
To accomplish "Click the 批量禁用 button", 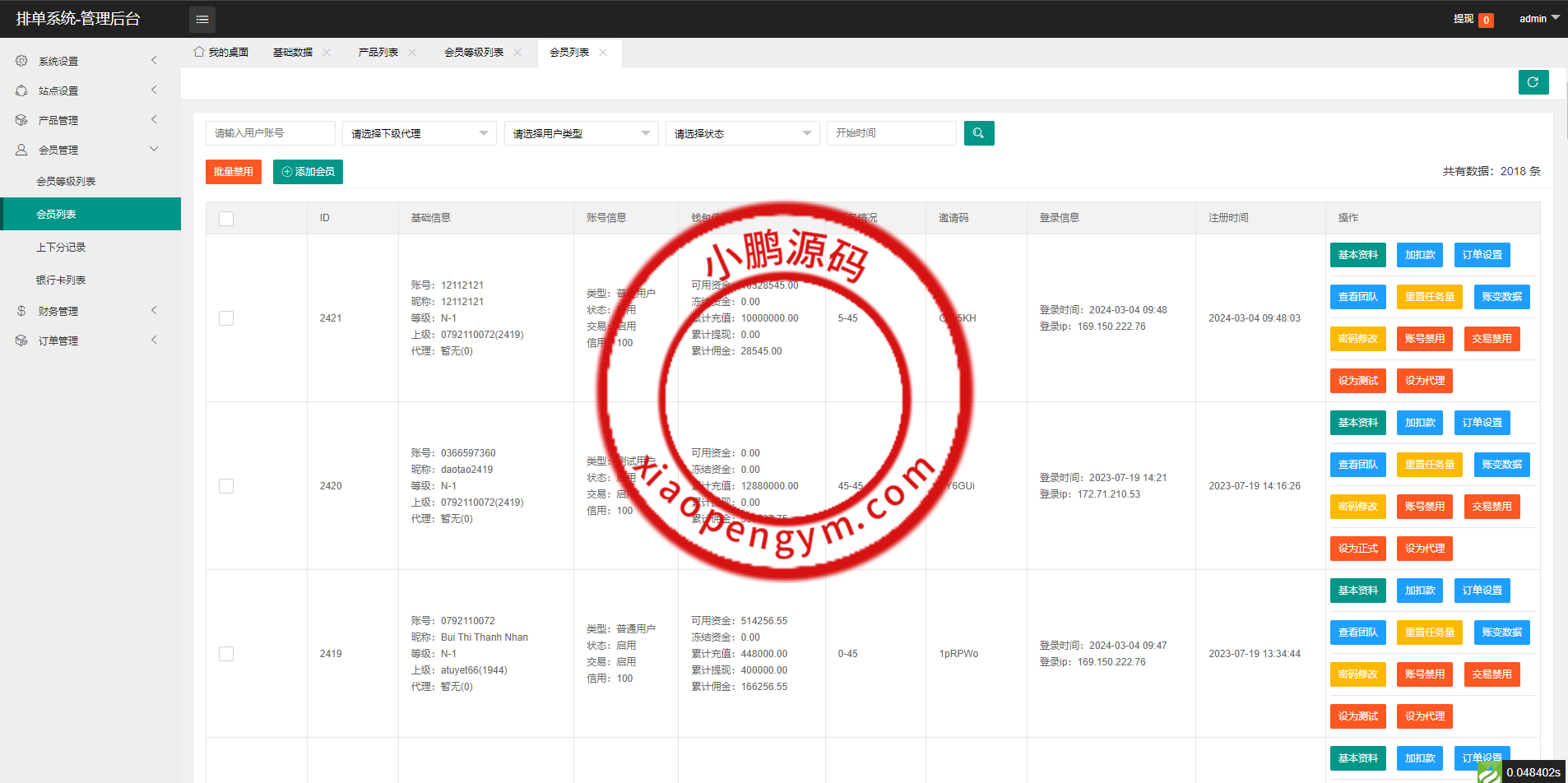I will pyautogui.click(x=233, y=172).
